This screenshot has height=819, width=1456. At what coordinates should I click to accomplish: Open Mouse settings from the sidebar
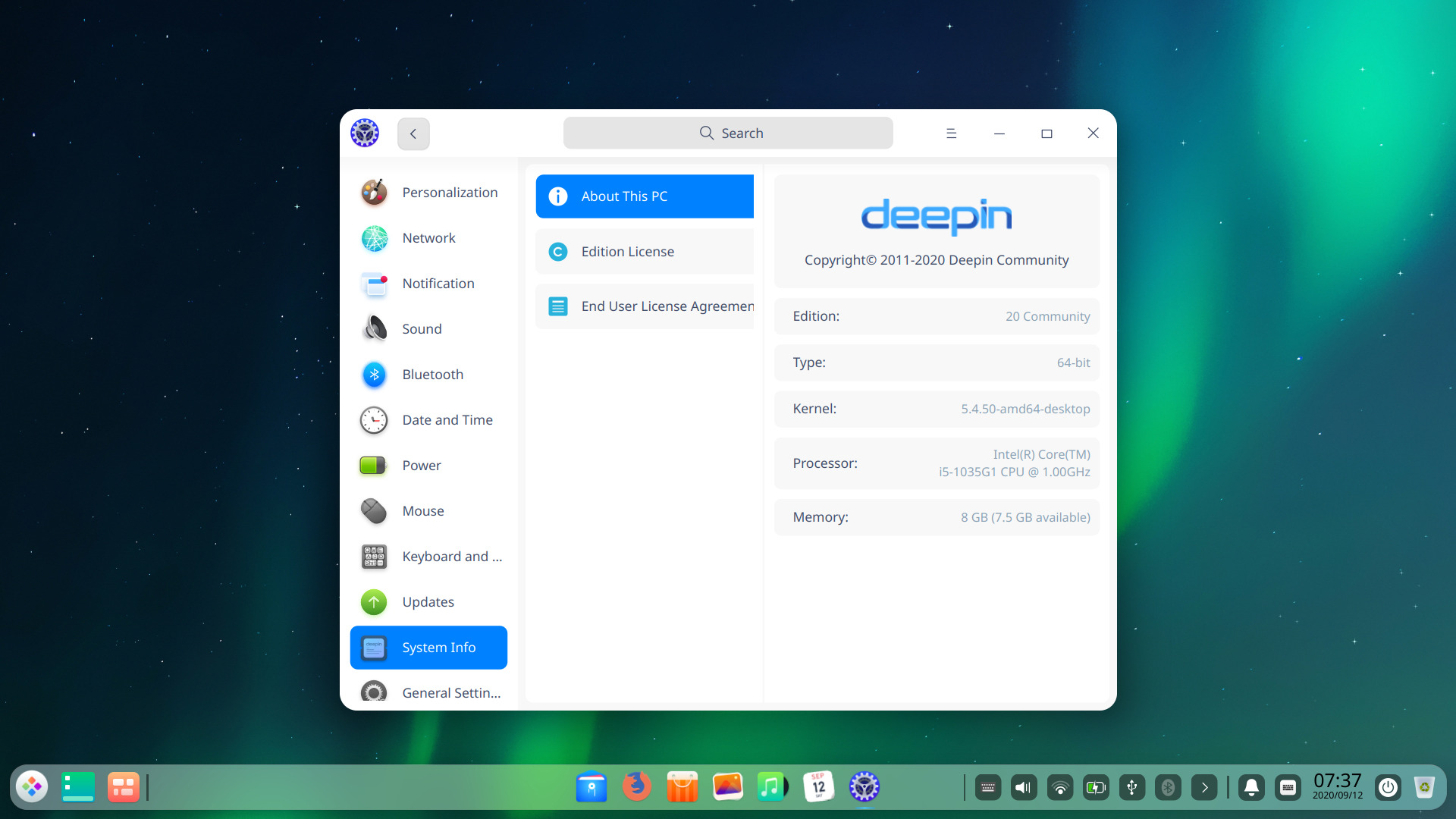pyautogui.click(x=424, y=510)
